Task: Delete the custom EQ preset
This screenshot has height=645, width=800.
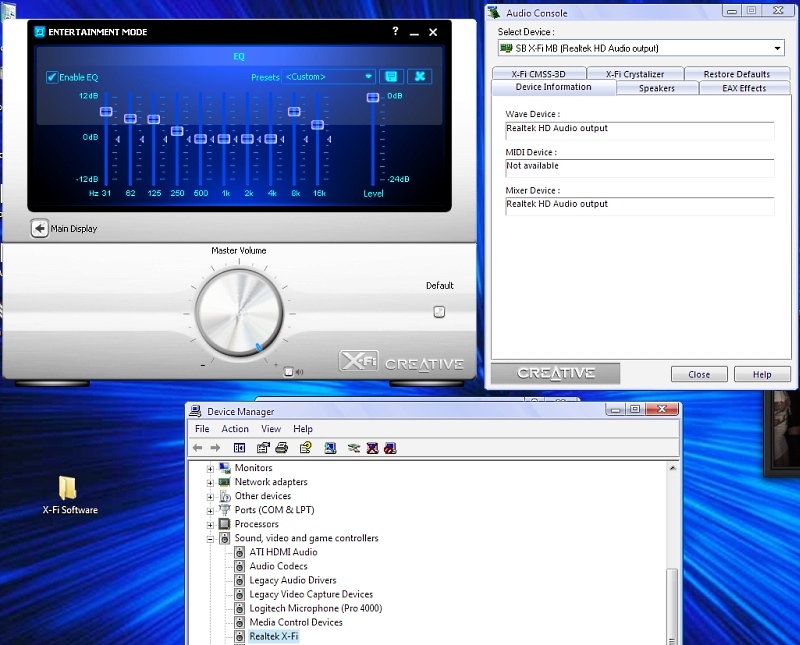Action: [x=419, y=76]
